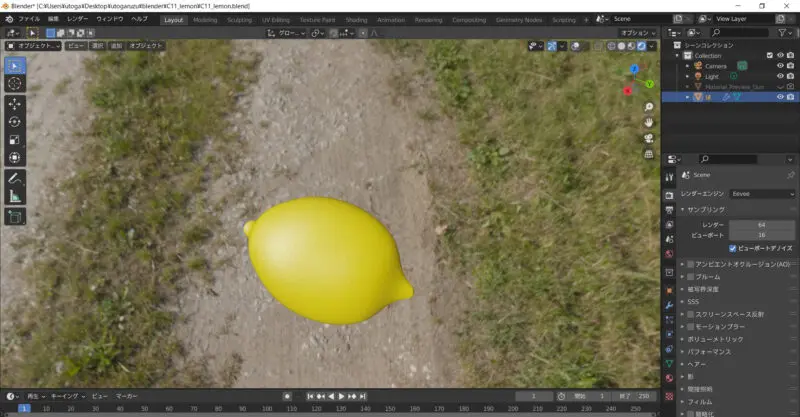800x417 pixels.
Task: Open the File menu
Action: tap(29, 19)
